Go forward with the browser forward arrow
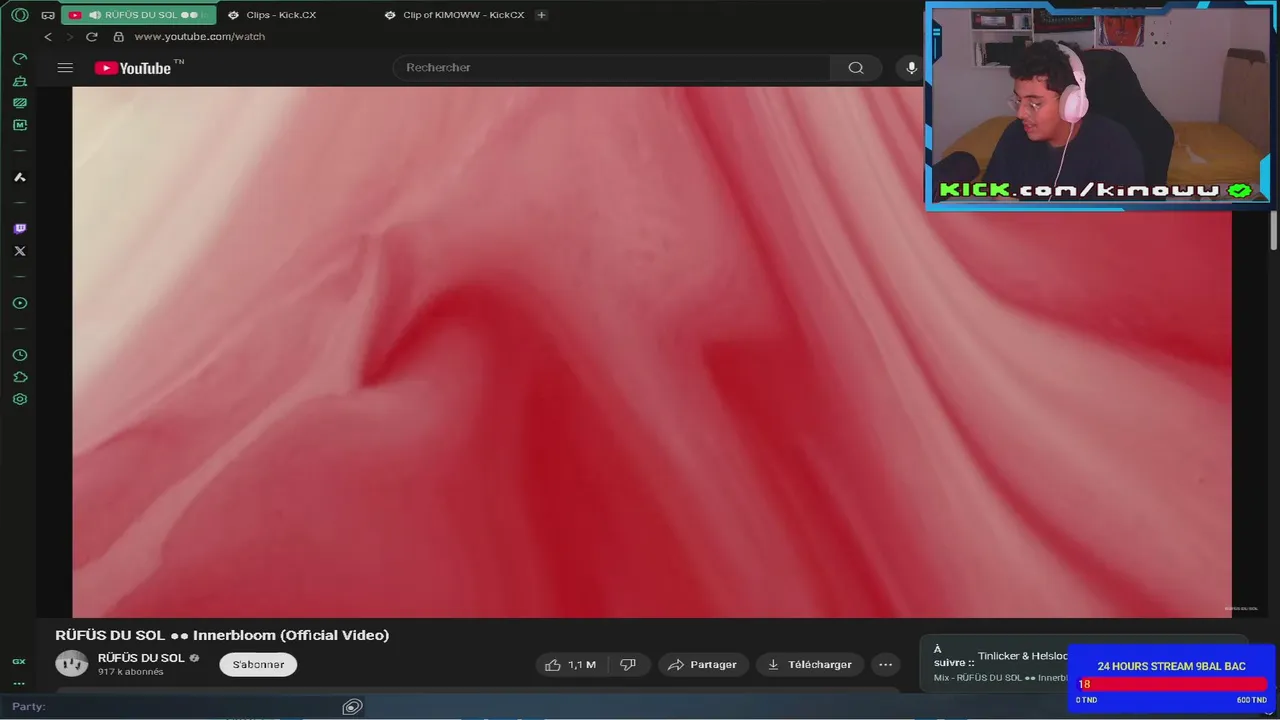Image resolution: width=1280 pixels, height=720 pixels. [69, 37]
